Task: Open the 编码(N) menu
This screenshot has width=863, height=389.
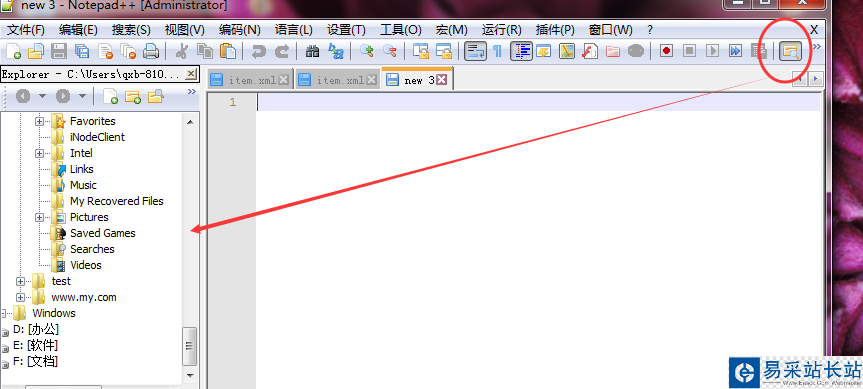Action: [x=239, y=30]
